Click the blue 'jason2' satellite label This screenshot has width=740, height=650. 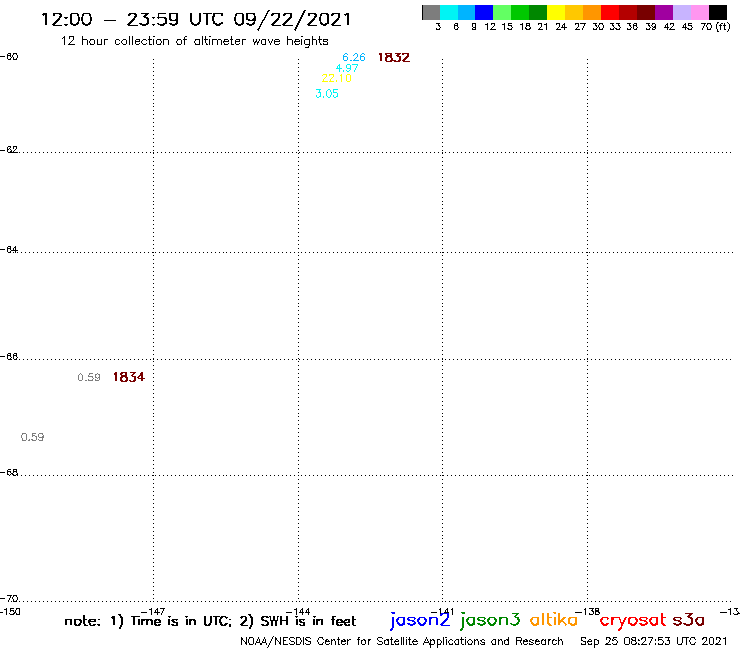pyautogui.click(x=420, y=620)
